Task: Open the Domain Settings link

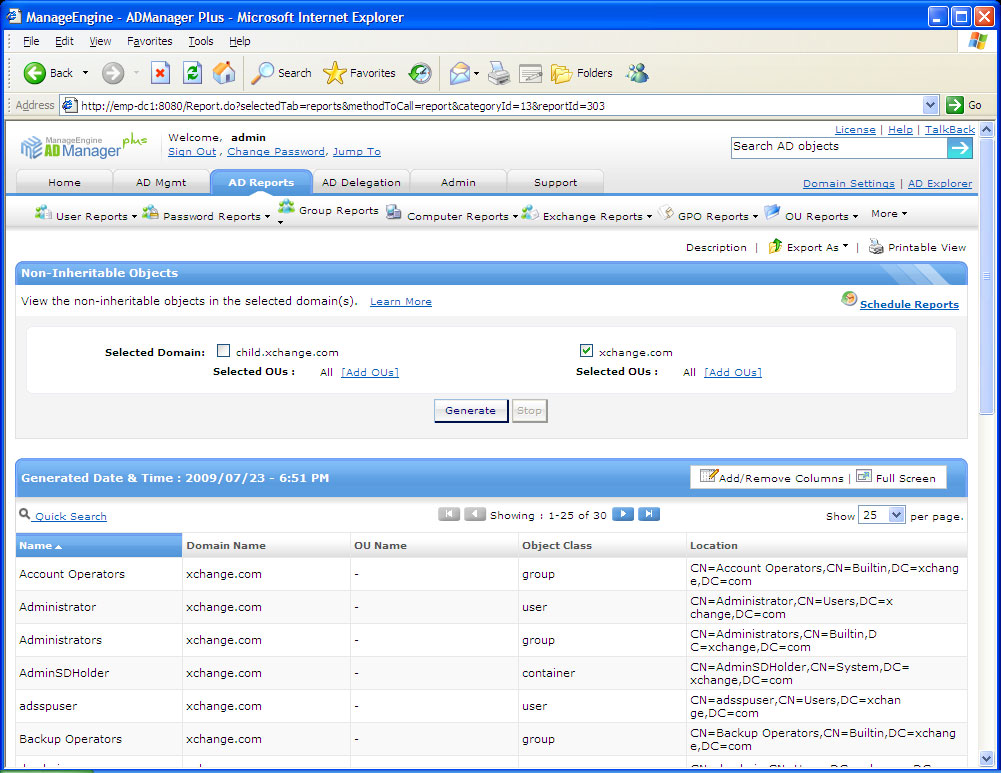Action: tap(848, 184)
